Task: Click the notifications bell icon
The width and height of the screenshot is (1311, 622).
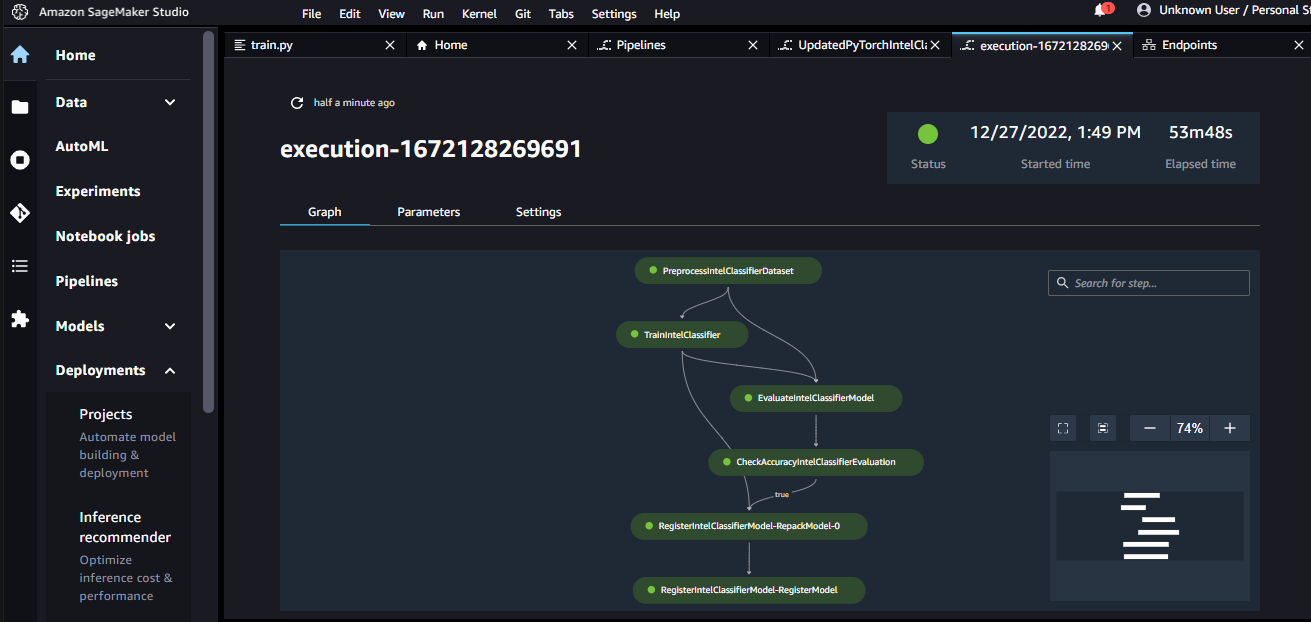Action: coord(1101,10)
